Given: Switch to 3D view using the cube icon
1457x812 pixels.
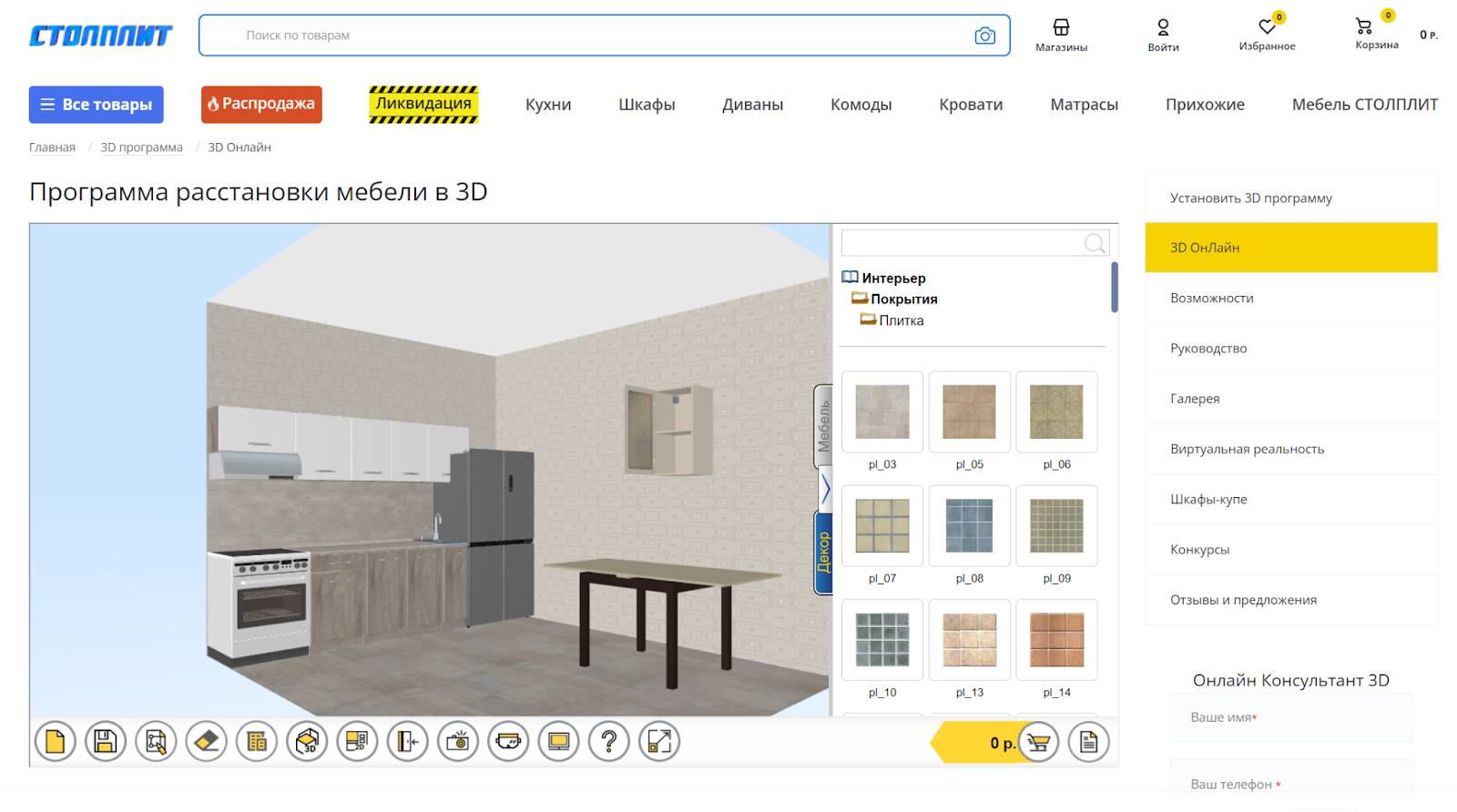Looking at the screenshot, I should point(308,742).
